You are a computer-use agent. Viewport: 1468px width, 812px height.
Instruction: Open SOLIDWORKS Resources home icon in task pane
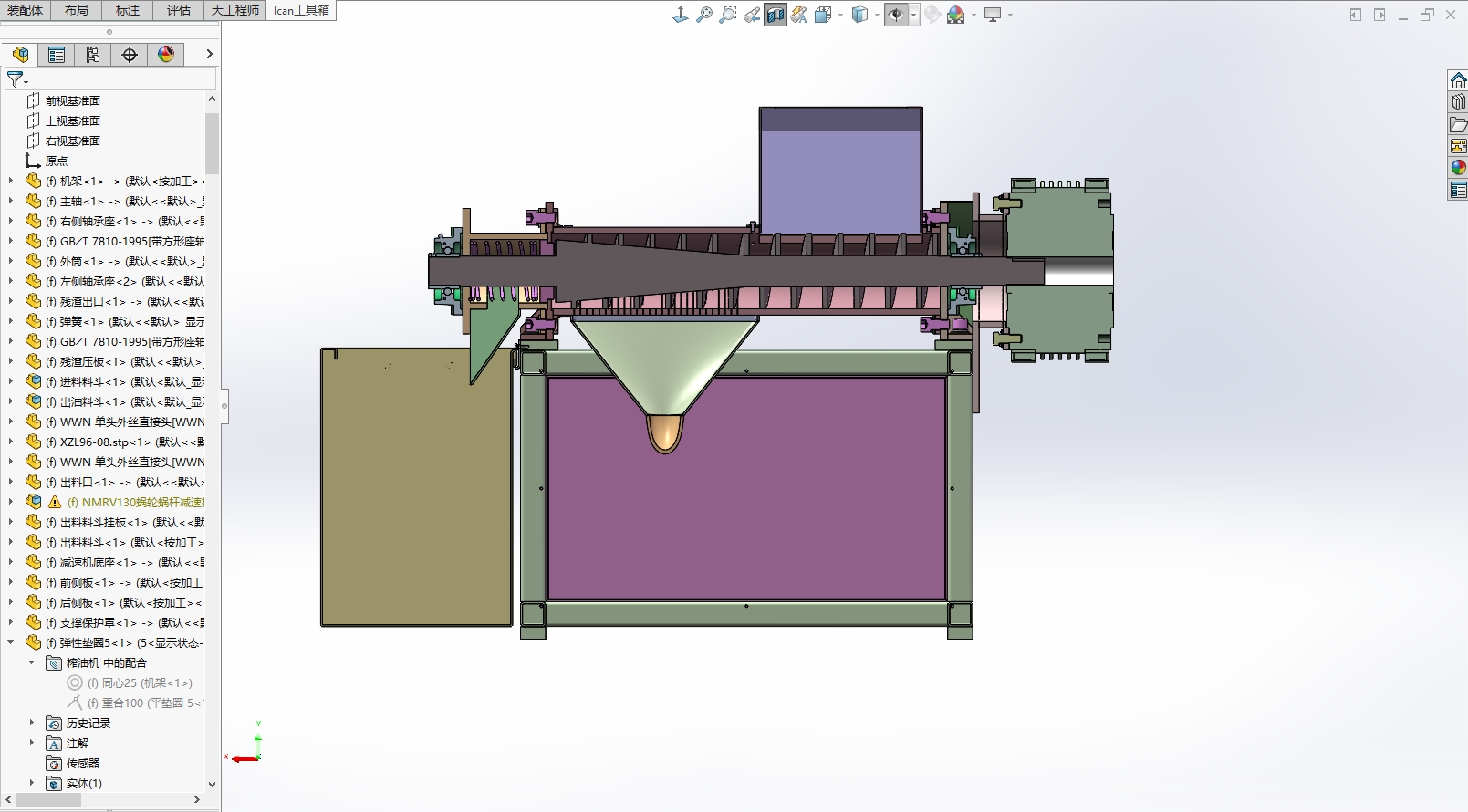pos(1458,80)
